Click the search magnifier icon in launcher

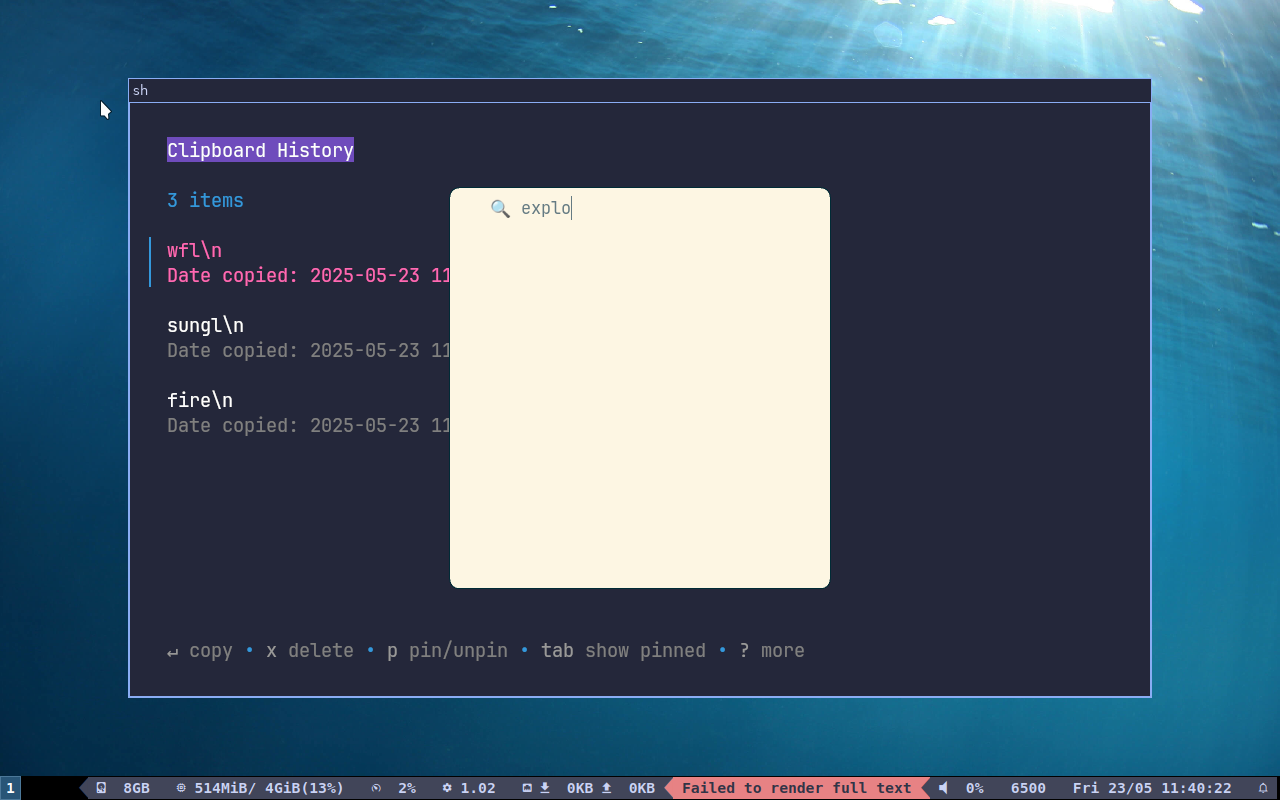(x=500, y=208)
